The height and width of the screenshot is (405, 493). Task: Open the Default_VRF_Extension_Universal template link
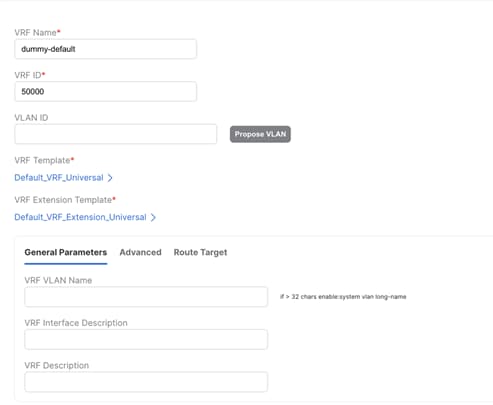(x=80, y=217)
